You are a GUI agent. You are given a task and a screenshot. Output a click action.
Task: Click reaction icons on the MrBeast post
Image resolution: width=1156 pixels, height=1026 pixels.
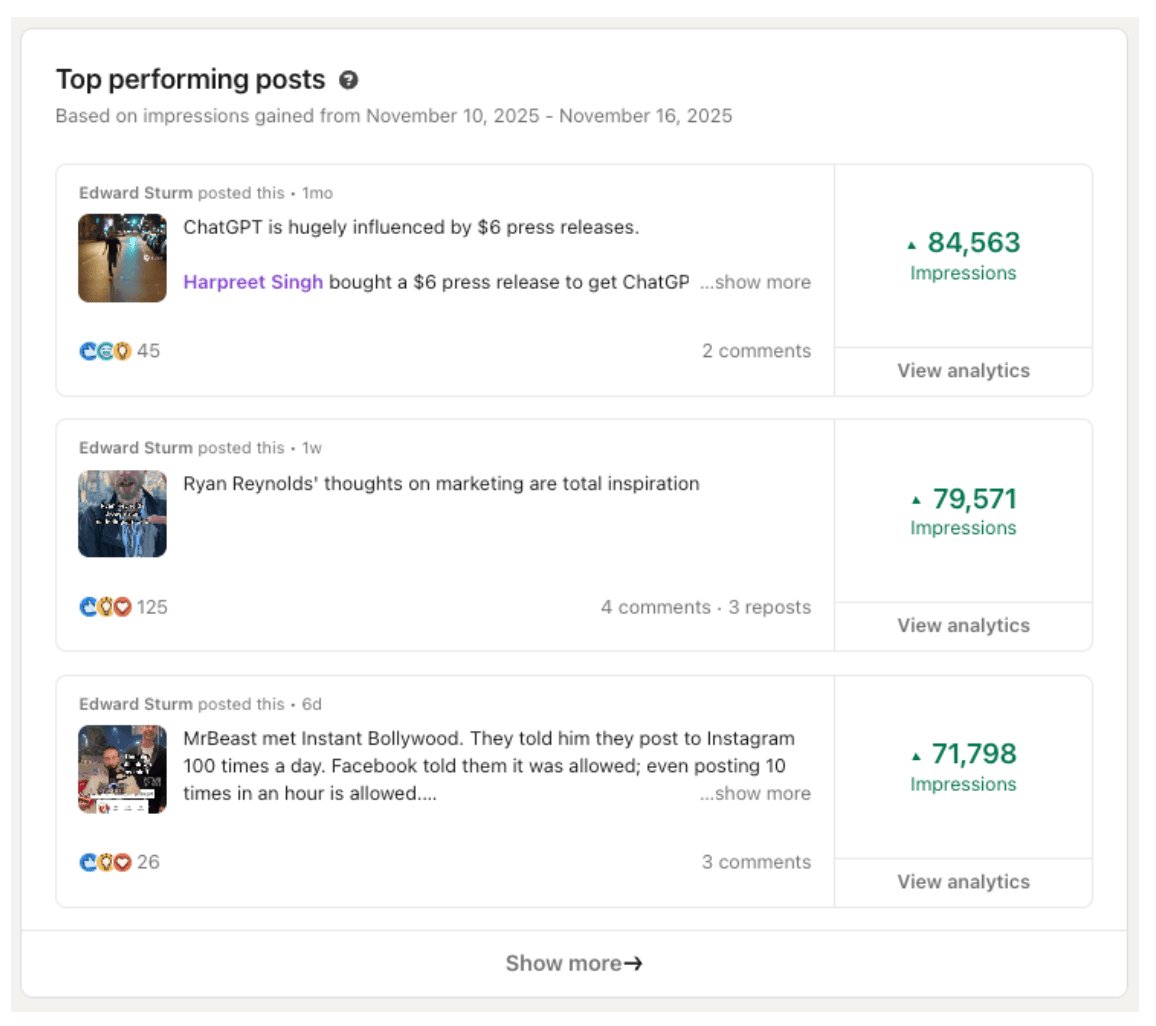(x=105, y=862)
